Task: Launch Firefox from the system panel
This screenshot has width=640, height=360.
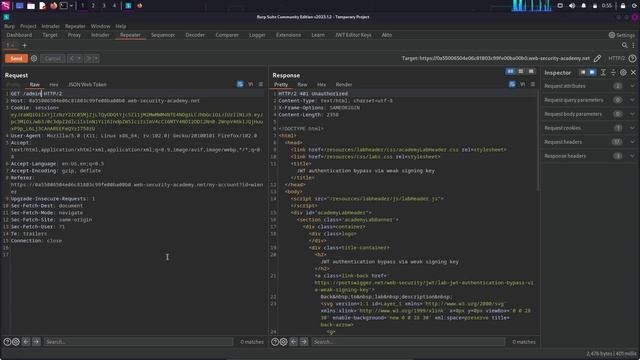Action: pos(53,6)
